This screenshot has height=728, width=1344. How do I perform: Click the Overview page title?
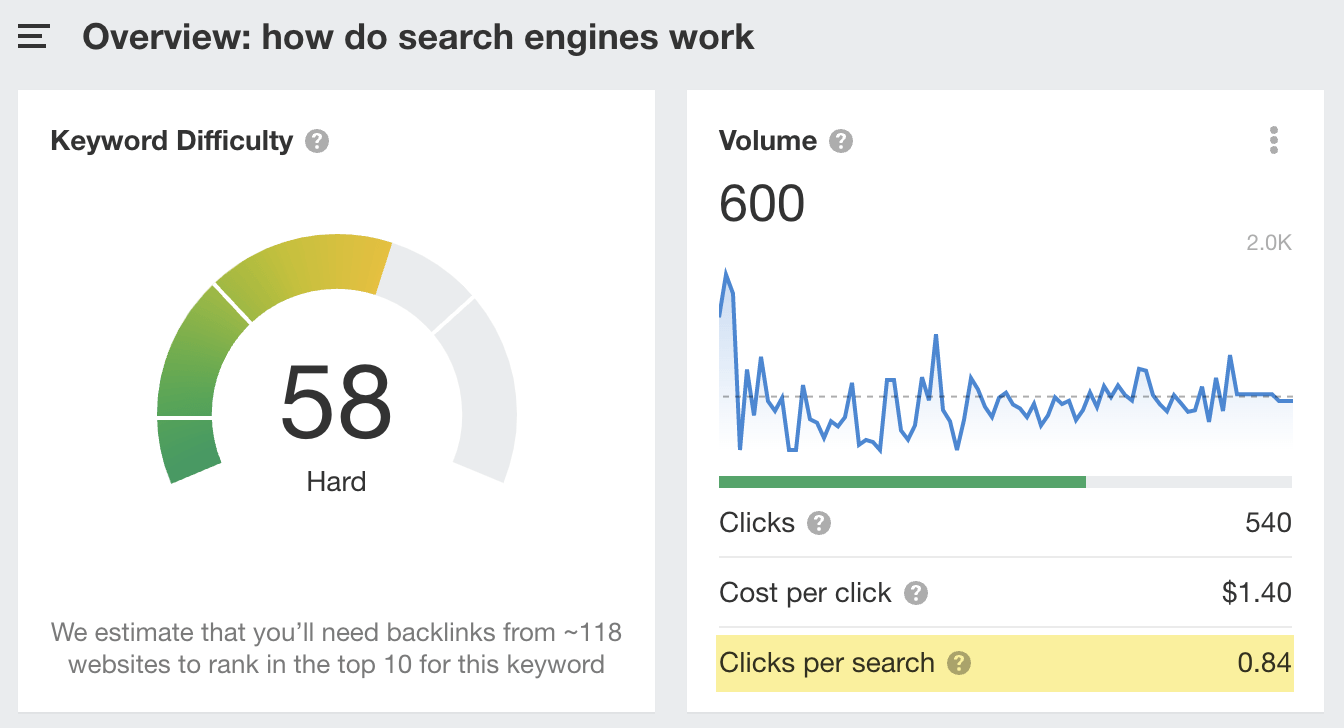(x=418, y=36)
